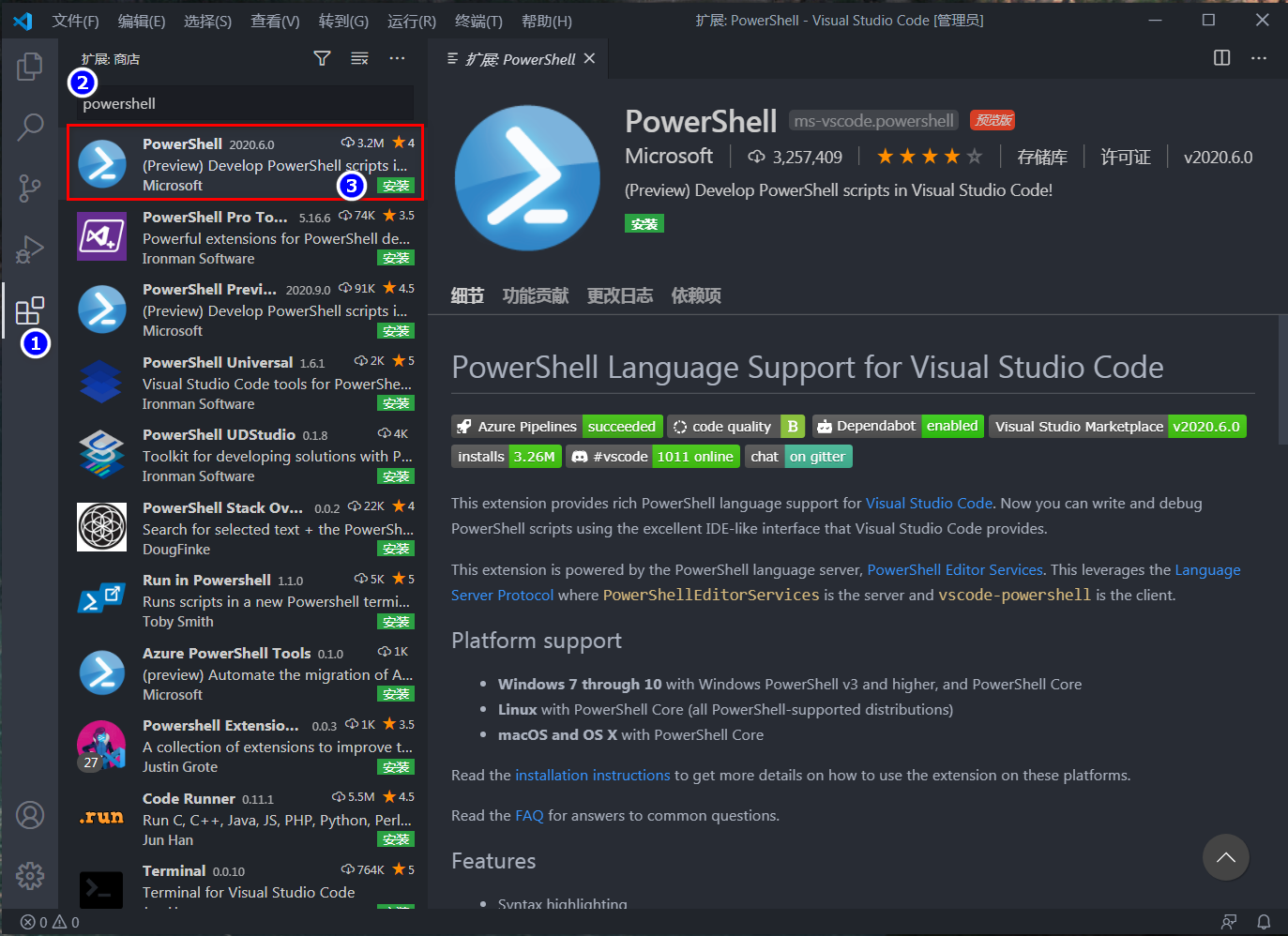Install Code Runner extension
This screenshot has height=936, width=1288.
click(396, 839)
